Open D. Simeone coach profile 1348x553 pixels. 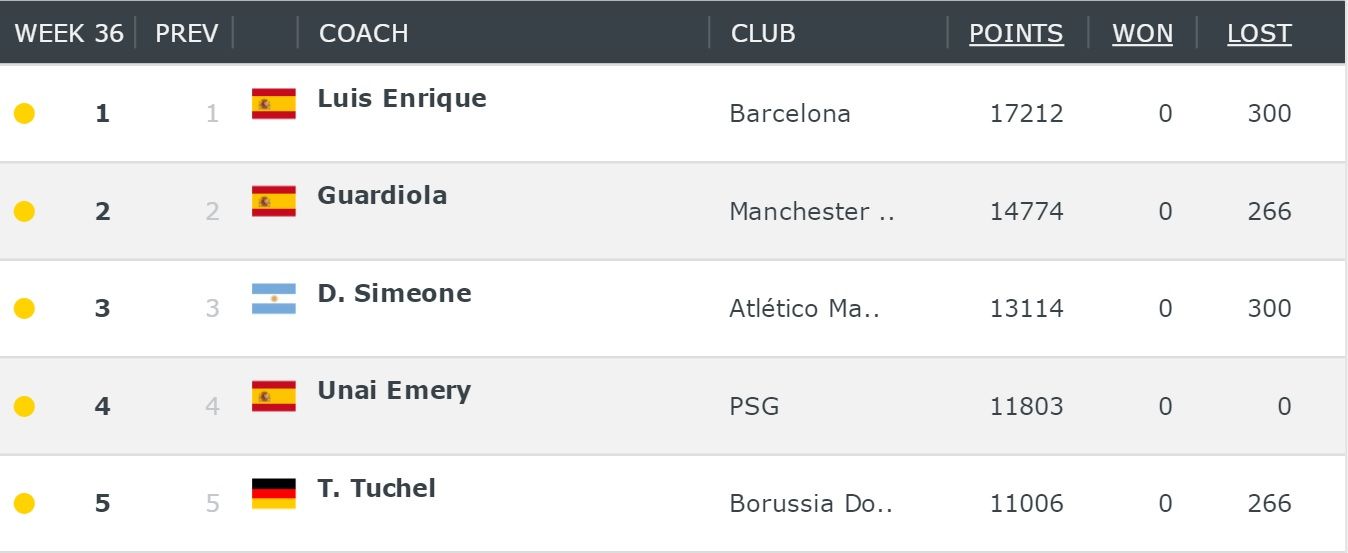point(394,293)
